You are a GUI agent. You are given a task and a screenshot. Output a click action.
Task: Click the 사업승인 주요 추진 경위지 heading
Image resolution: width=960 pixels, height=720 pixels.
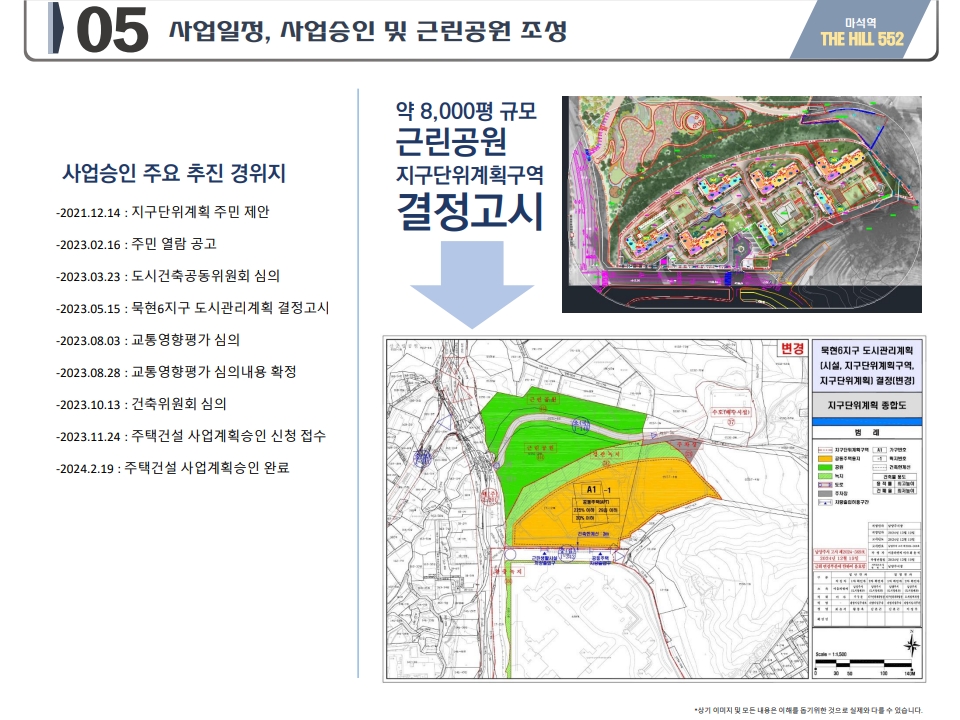[x=174, y=172]
